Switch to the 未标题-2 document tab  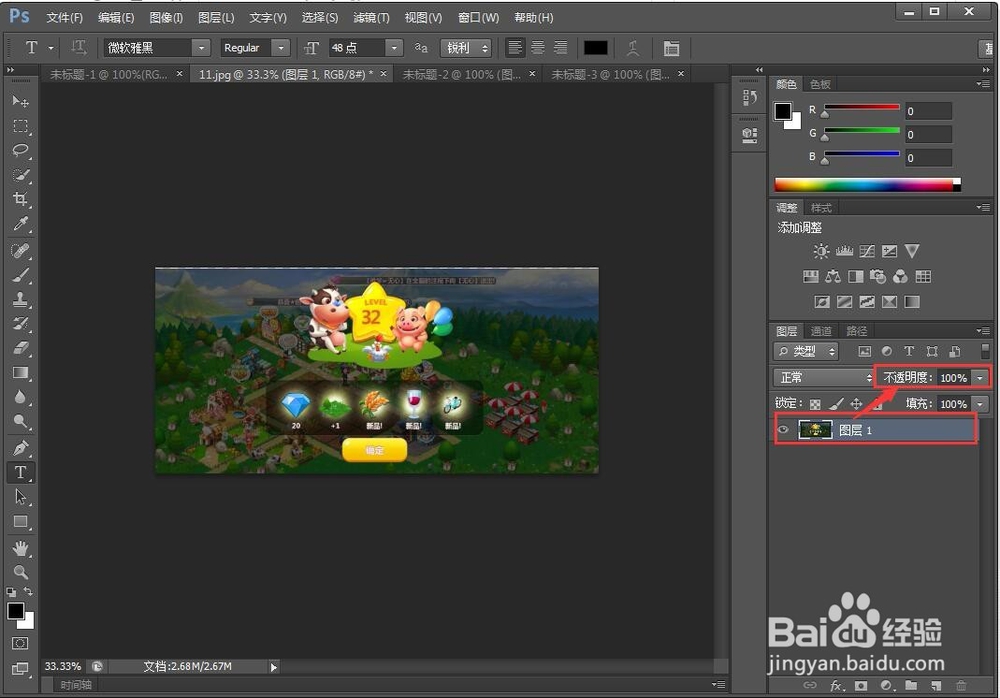point(462,74)
